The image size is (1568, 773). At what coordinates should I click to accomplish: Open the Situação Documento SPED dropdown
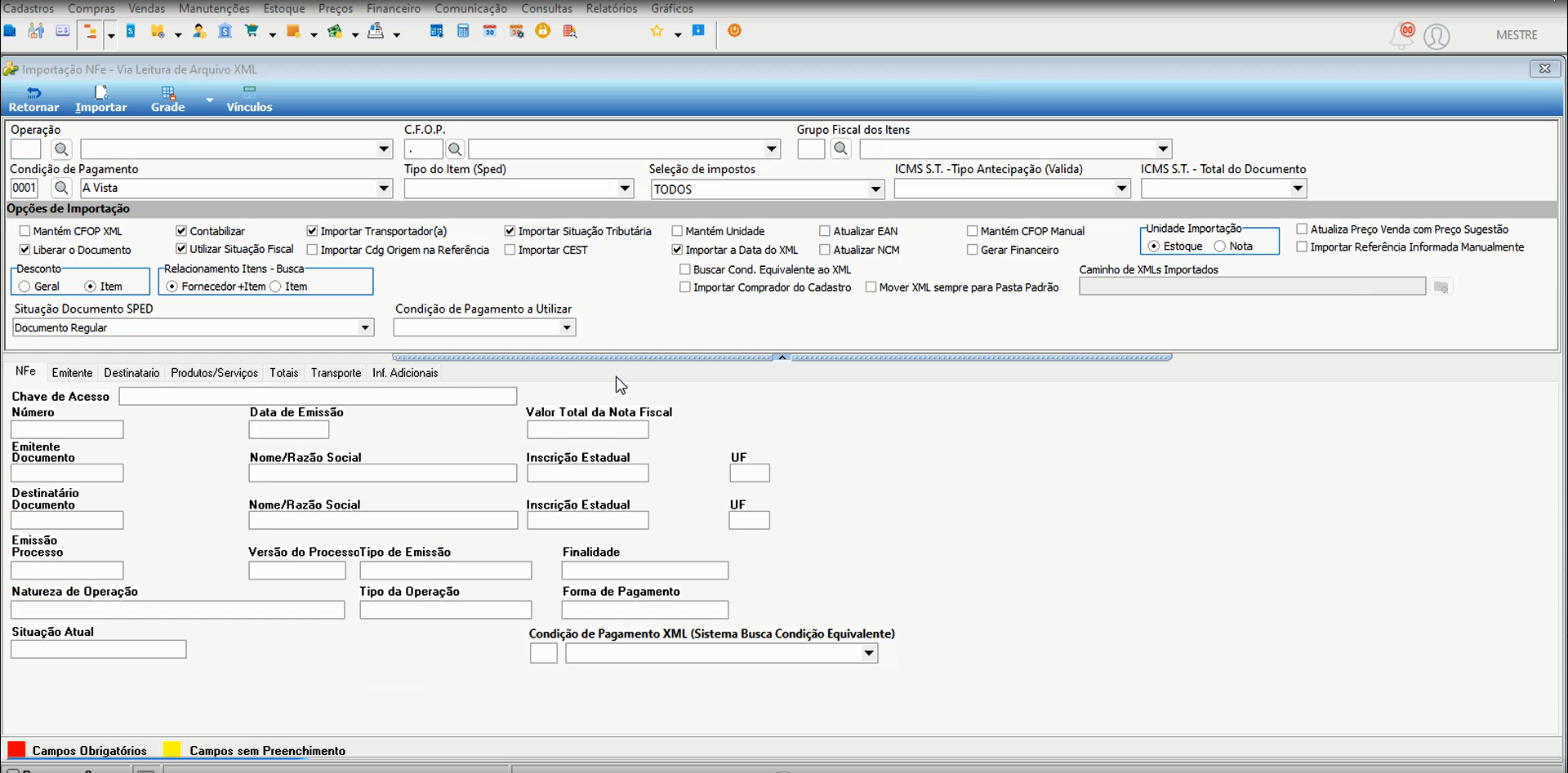click(365, 327)
